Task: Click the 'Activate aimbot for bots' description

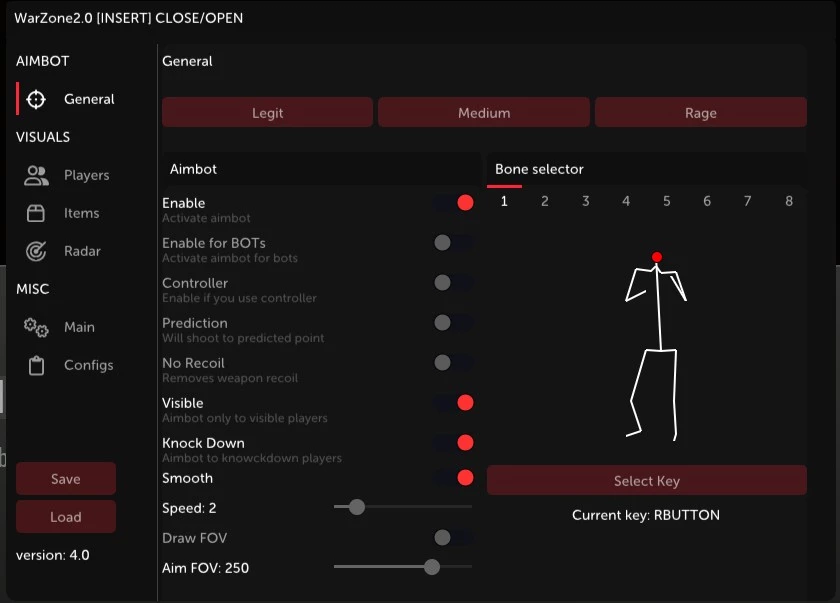Action: (230, 258)
